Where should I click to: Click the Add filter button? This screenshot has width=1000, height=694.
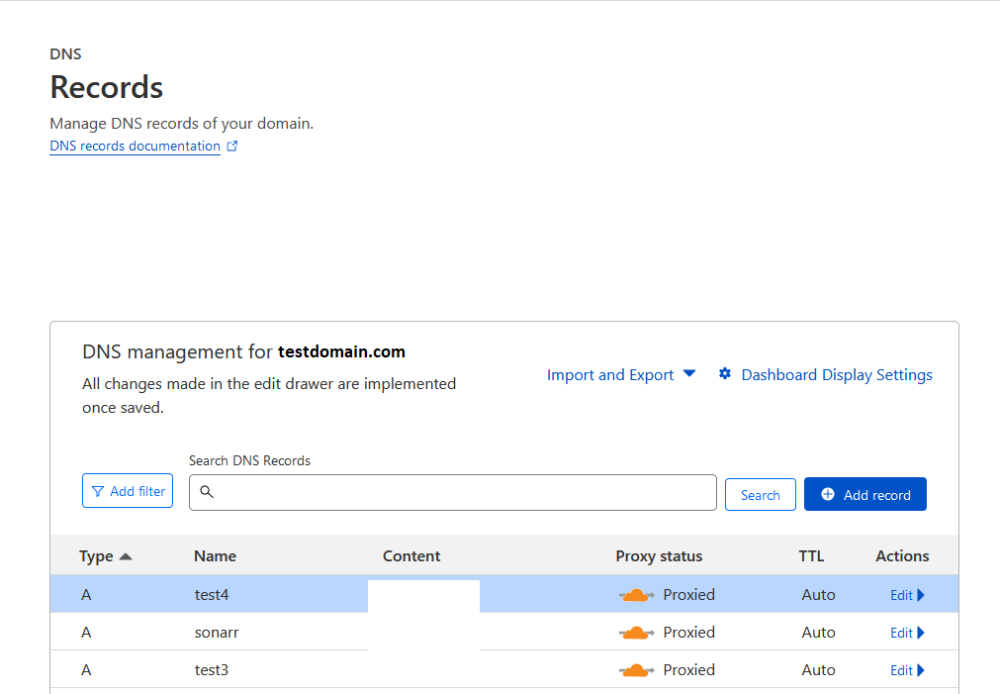coord(128,491)
